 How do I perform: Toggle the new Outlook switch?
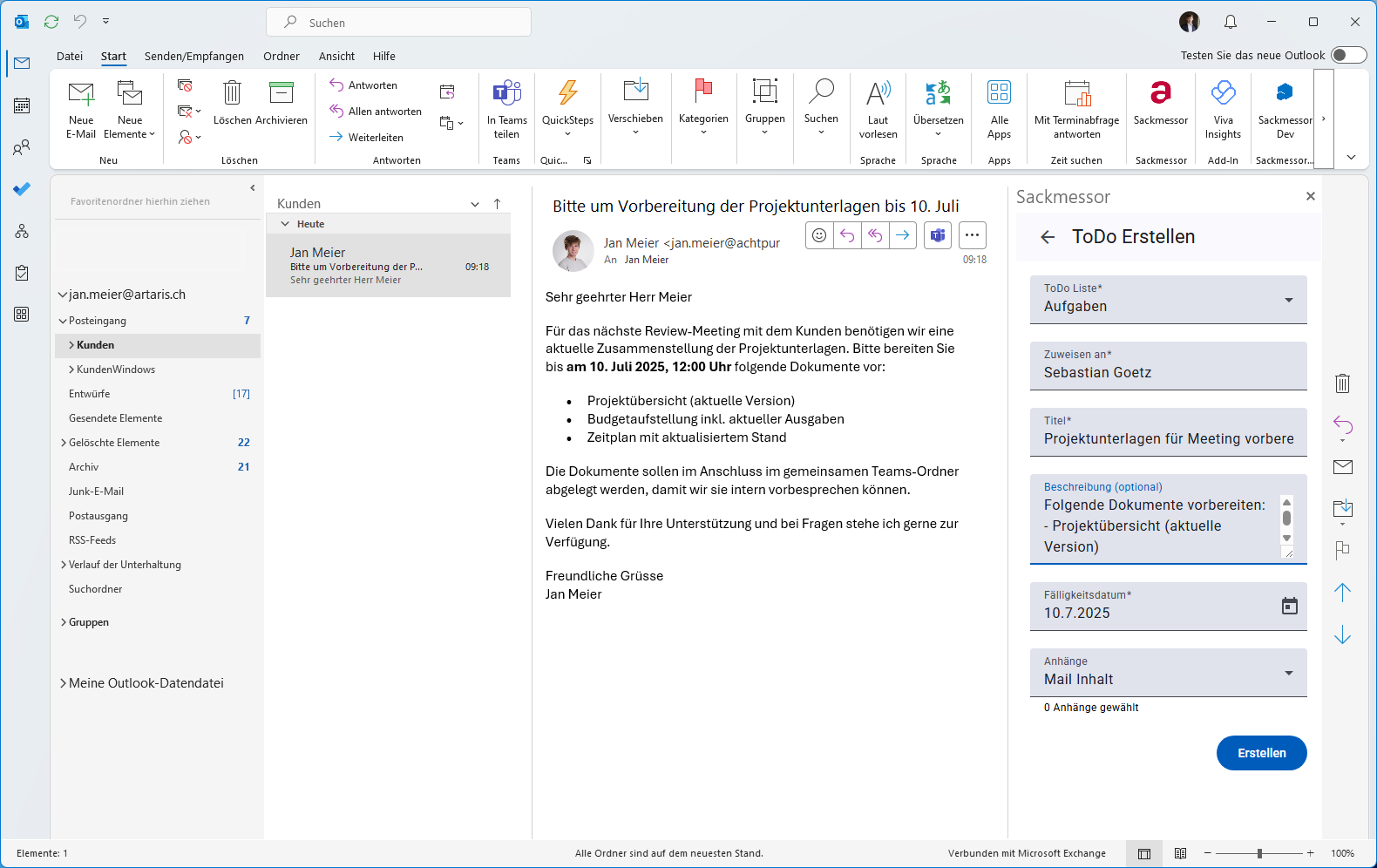click(x=1348, y=56)
